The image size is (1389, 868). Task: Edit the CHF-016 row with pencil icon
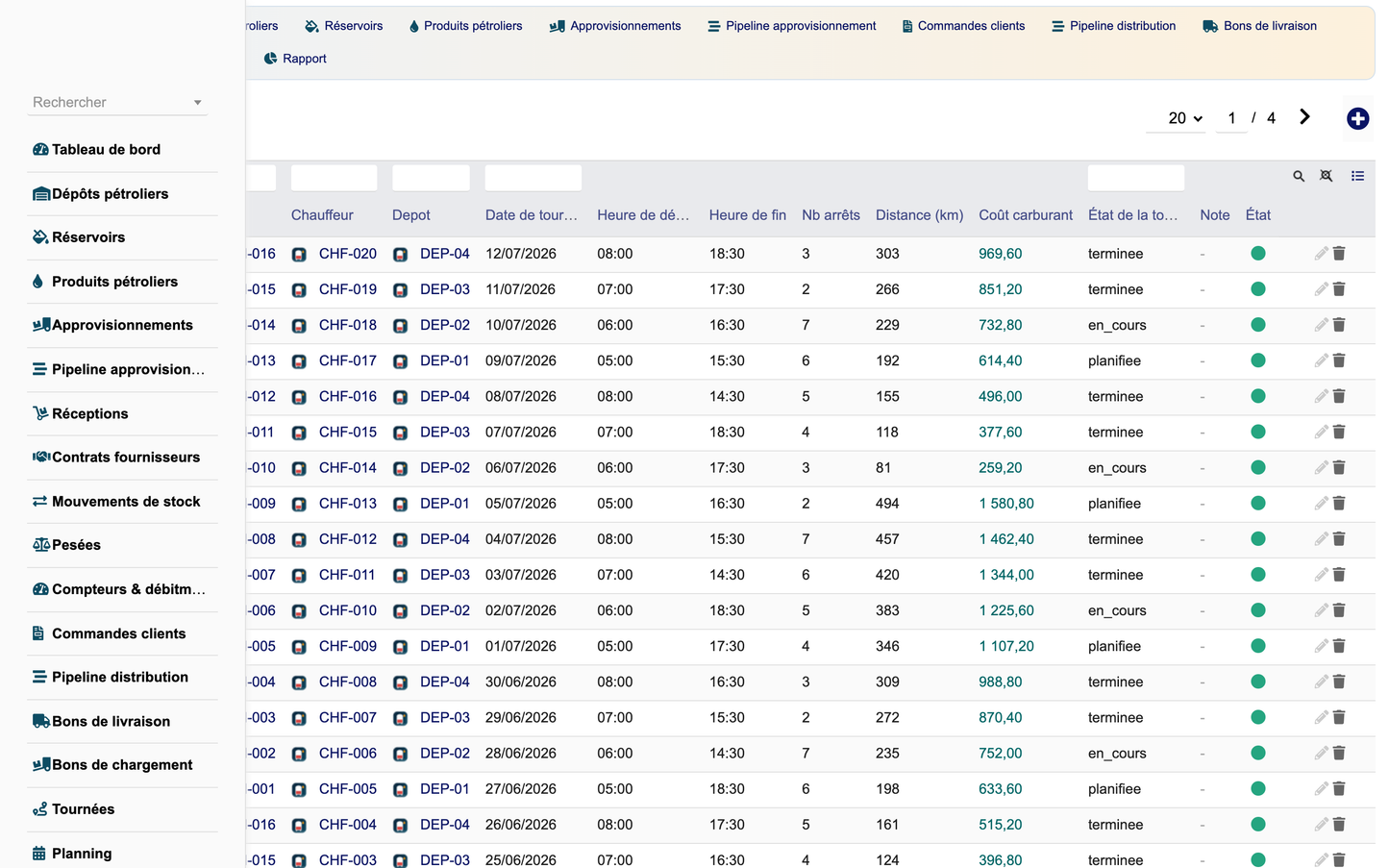pyautogui.click(x=1321, y=396)
